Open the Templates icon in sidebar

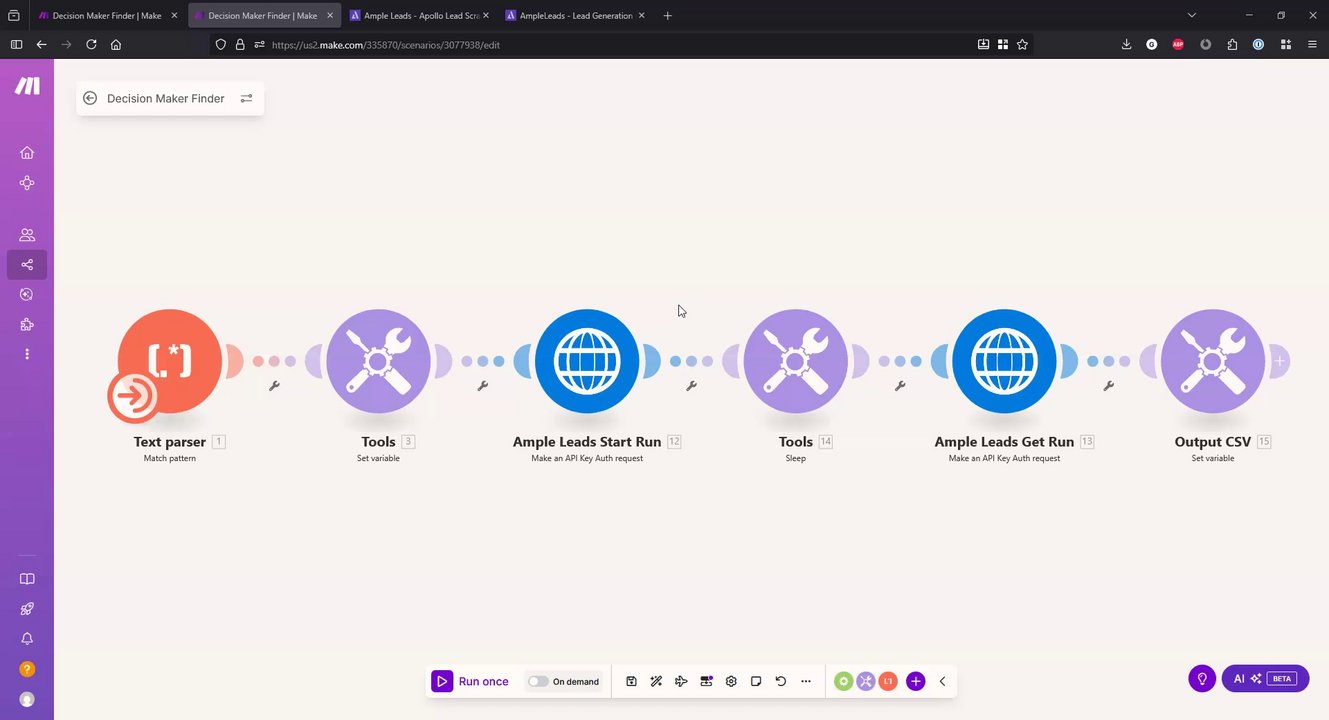(x=27, y=294)
